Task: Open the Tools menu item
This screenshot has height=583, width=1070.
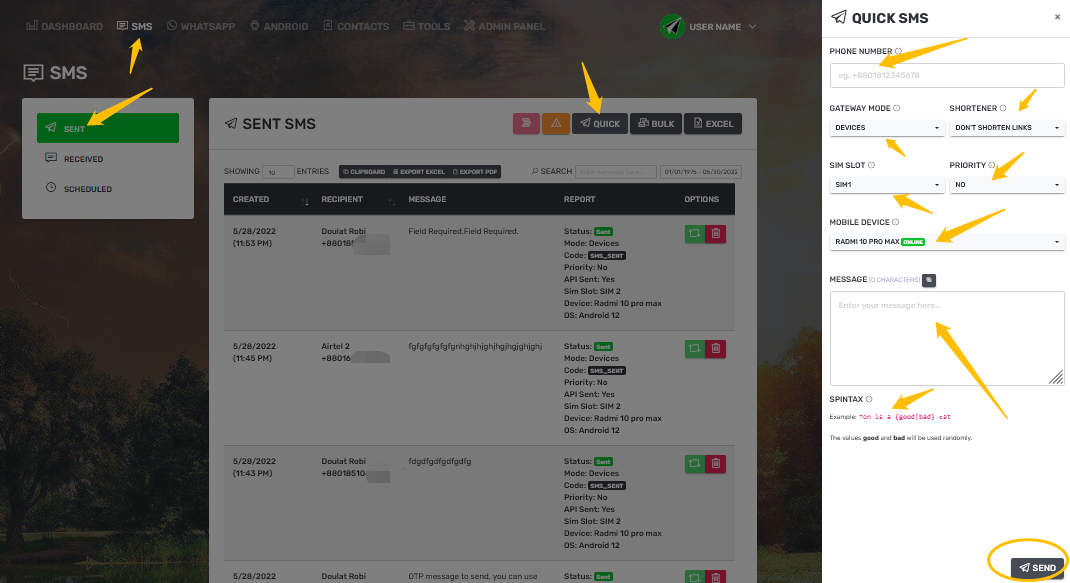Action: (426, 26)
